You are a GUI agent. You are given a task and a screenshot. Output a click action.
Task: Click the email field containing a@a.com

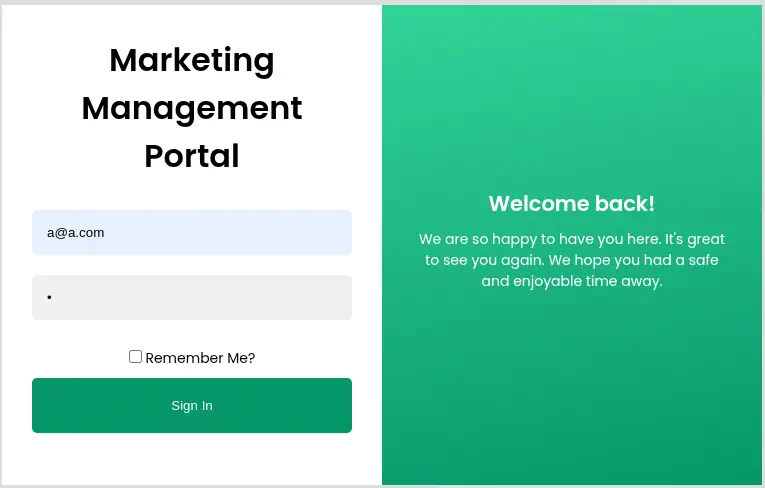click(191, 232)
